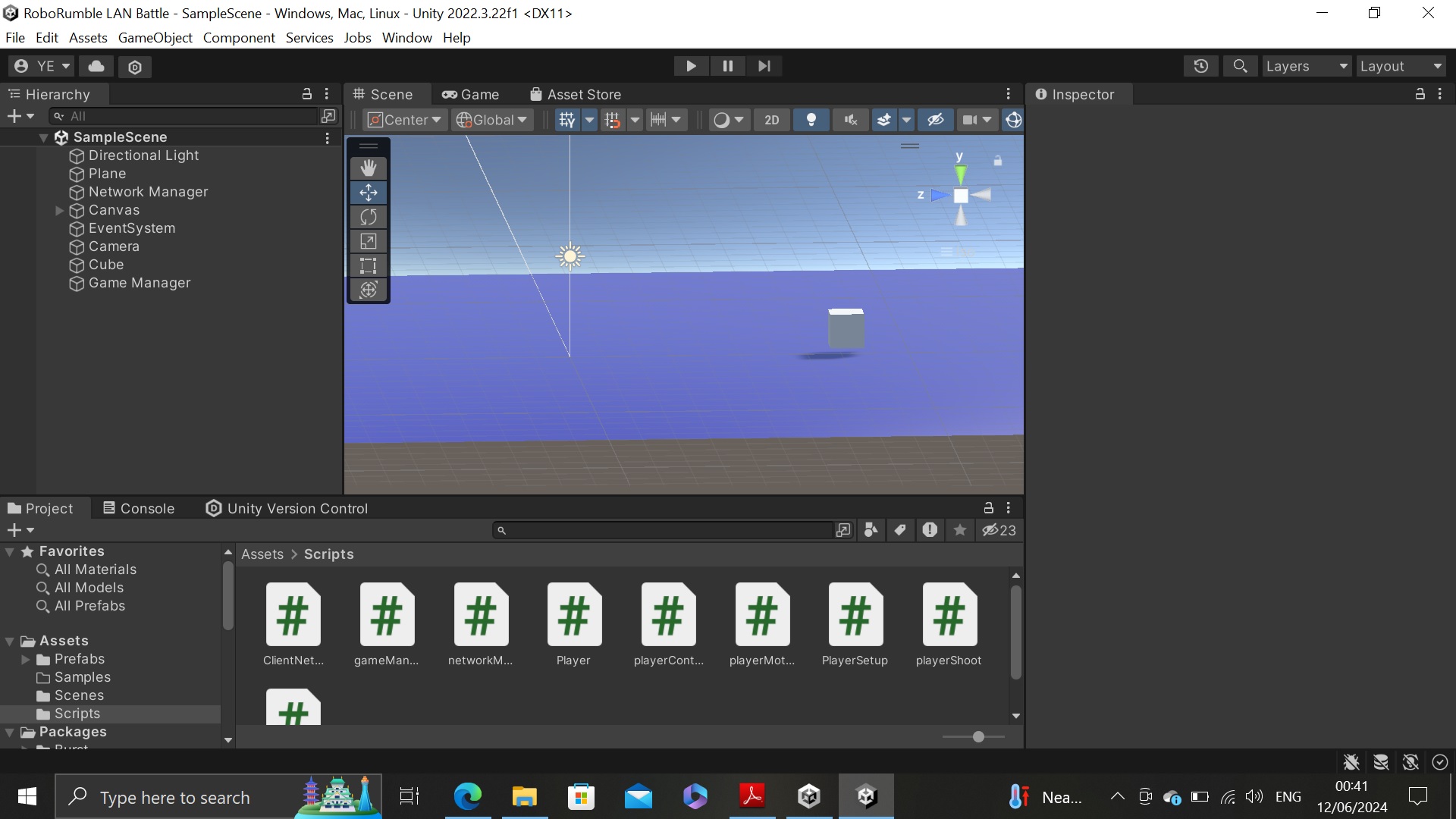This screenshot has height=819, width=1456.
Task: Select the Rect tool
Action: tap(369, 265)
